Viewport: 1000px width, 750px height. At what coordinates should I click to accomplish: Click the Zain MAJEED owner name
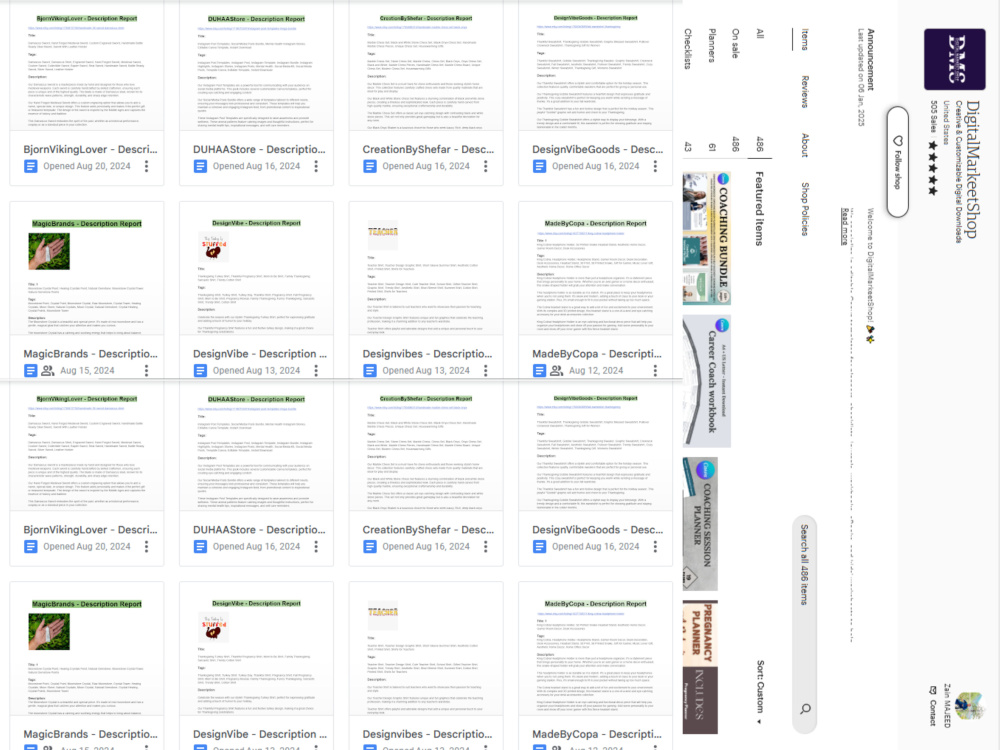[x=947, y=706]
